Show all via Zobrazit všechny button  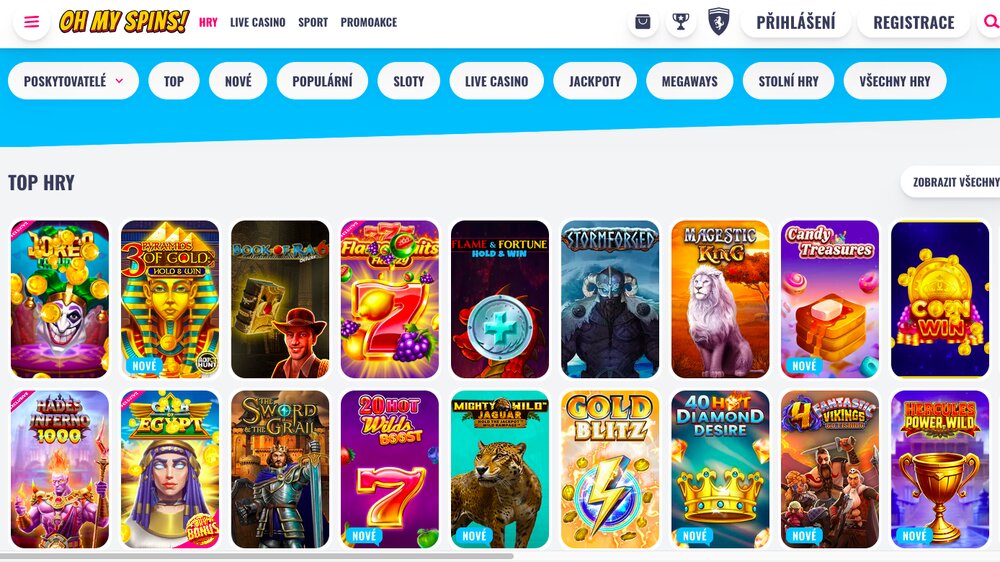point(952,182)
